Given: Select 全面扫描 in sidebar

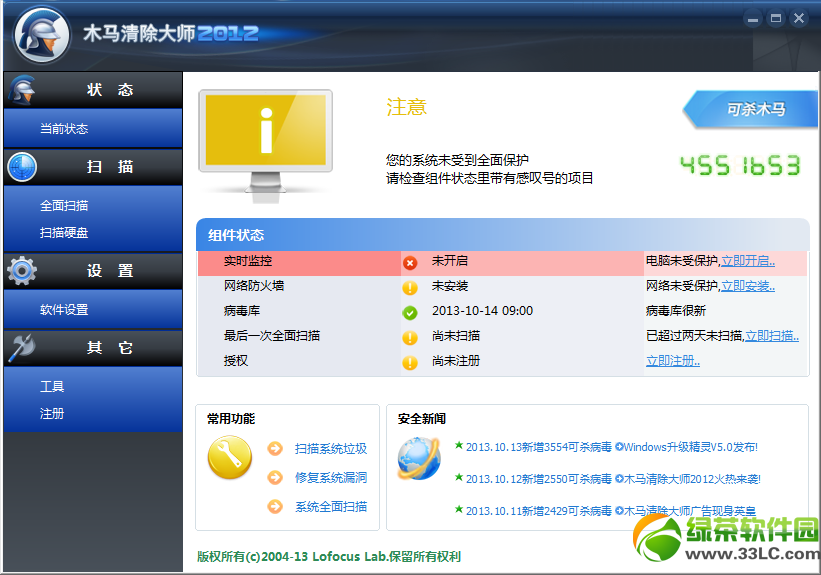Looking at the screenshot, I should pyautogui.click(x=64, y=205).
